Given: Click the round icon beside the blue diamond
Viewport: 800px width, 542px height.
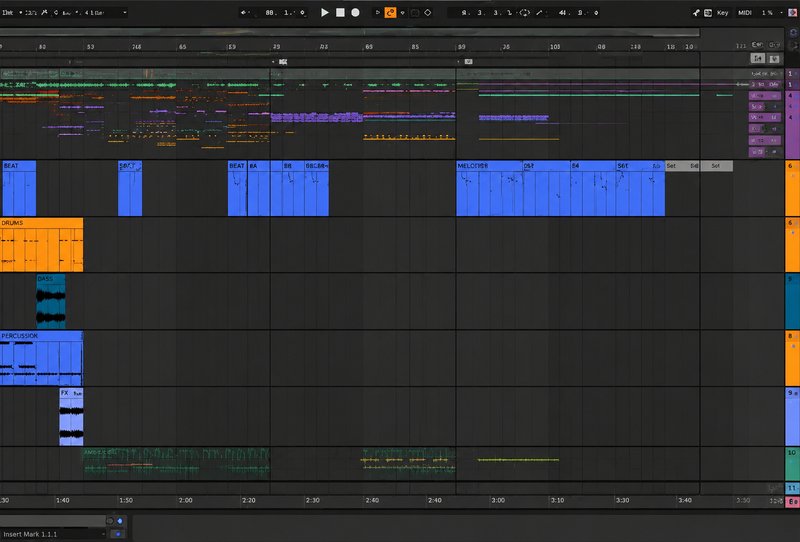Looking at the screenshot, I should click(109, 521).
